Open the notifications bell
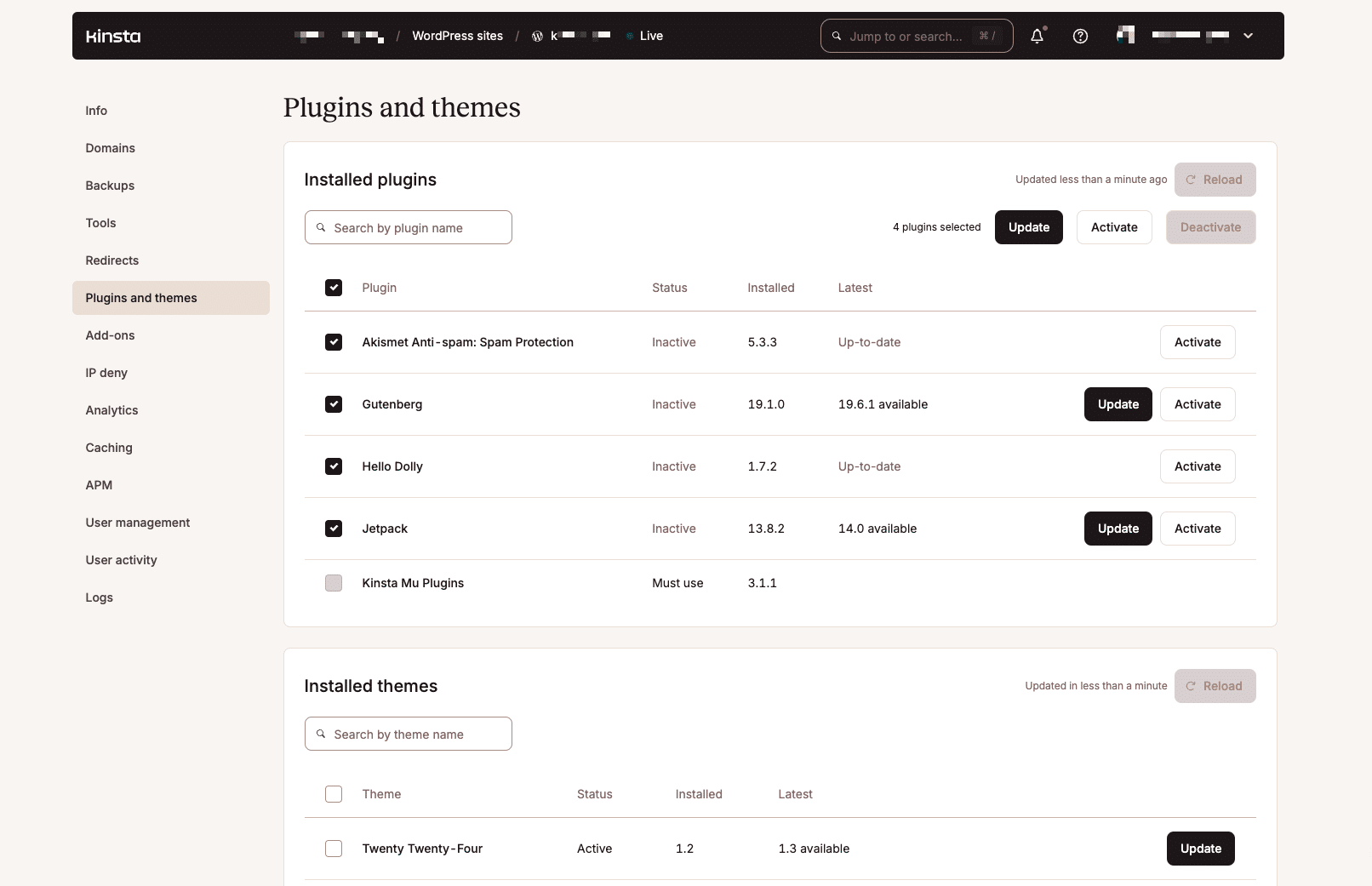This screenshot has height=886, width=1372. [1037, 36]
